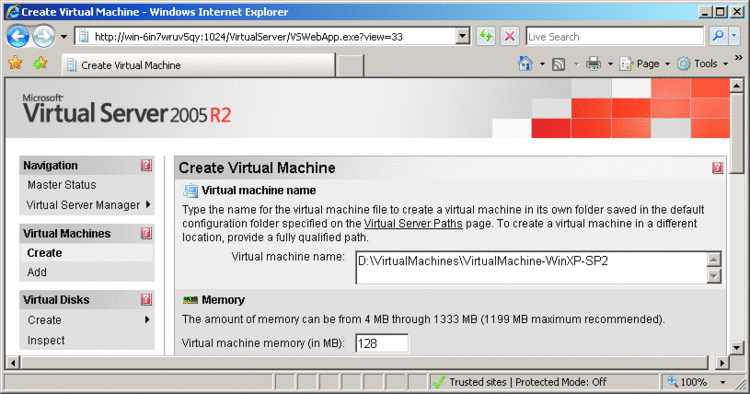Open Virtual Machines section help icon
This screenshot has height=394, width=750.
tap(146, 233)
